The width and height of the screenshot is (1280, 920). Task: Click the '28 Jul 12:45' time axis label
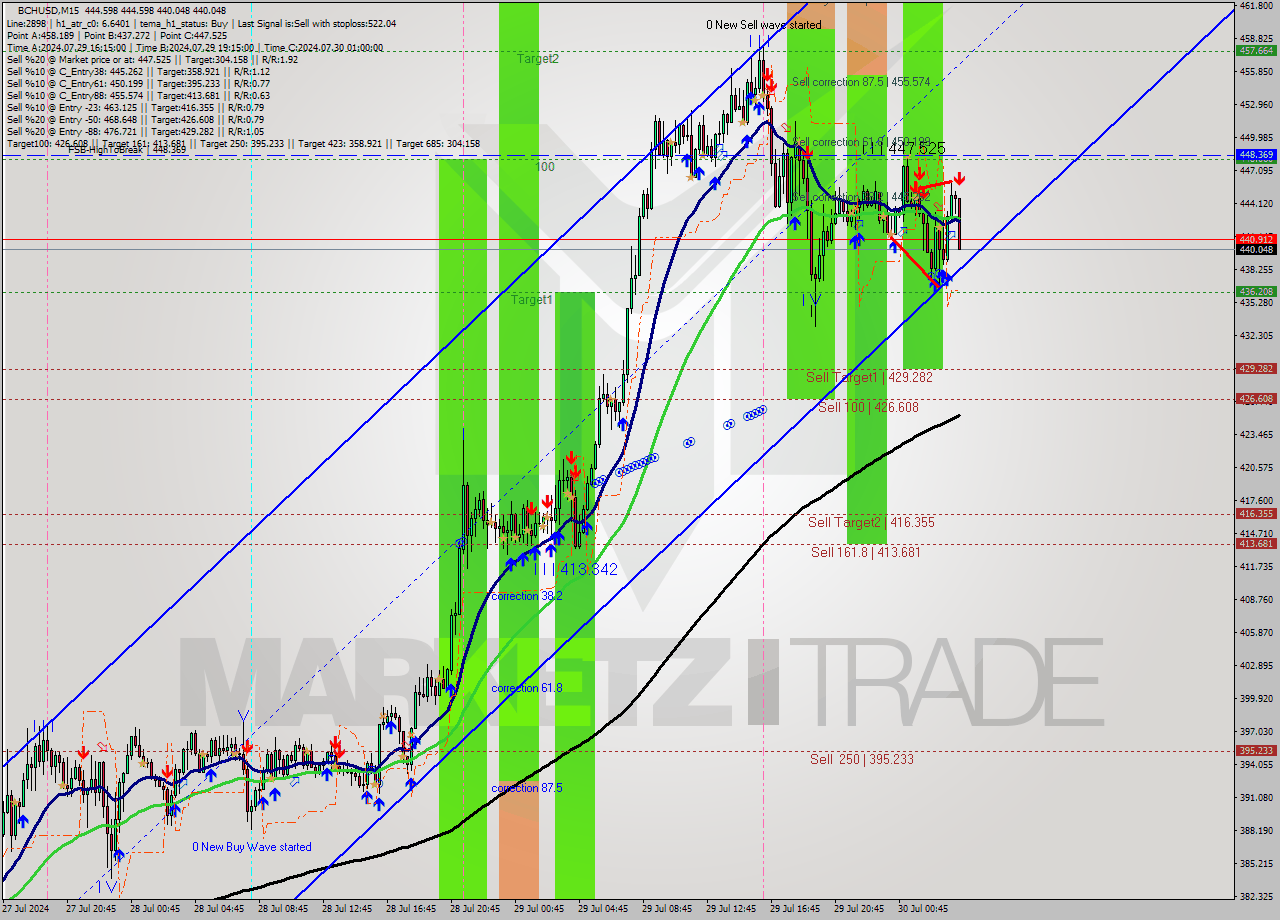point(346,910)
